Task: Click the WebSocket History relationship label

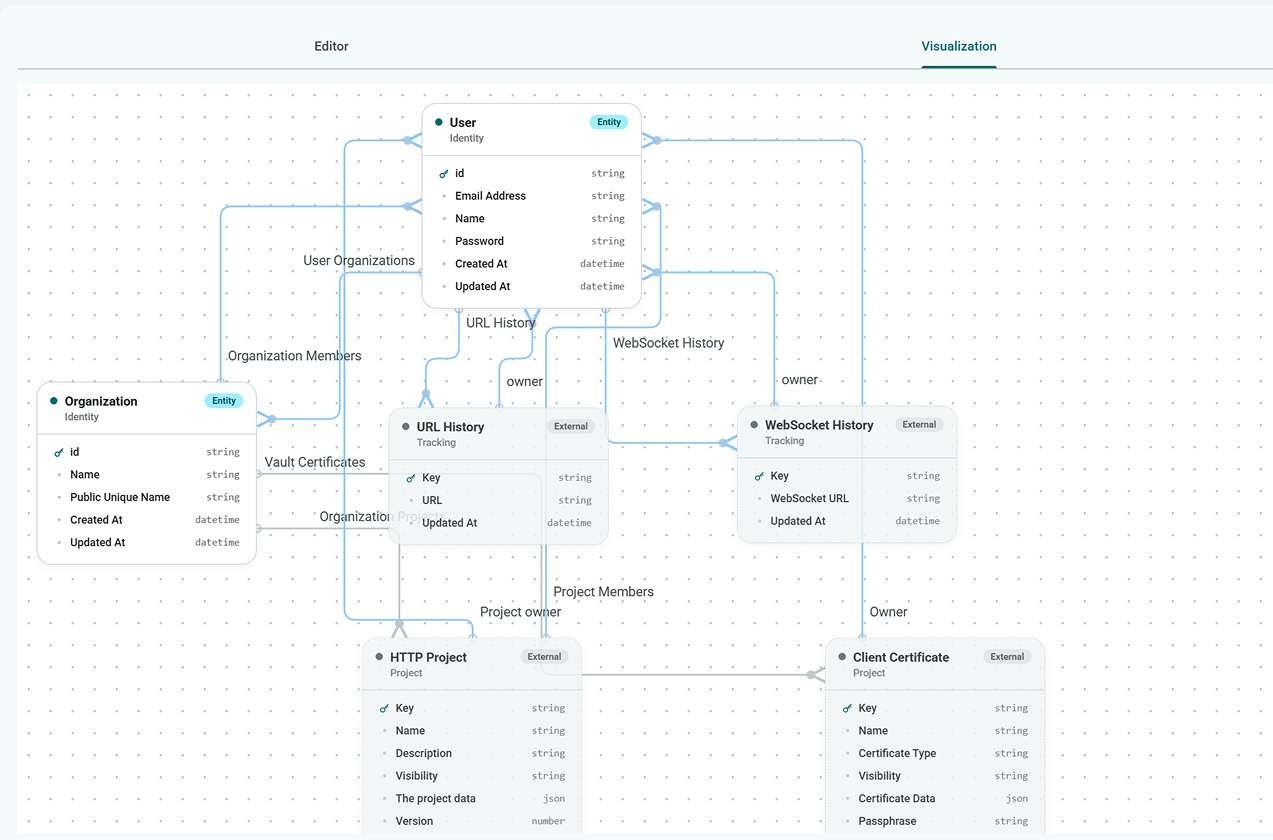Action: [x=668, y=343]
